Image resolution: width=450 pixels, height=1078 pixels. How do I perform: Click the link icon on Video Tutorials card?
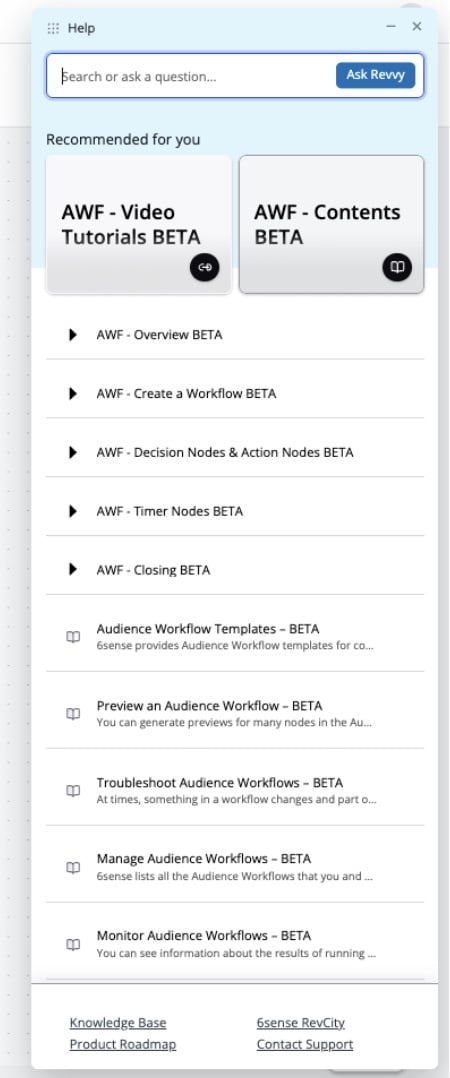click(205, 267)
